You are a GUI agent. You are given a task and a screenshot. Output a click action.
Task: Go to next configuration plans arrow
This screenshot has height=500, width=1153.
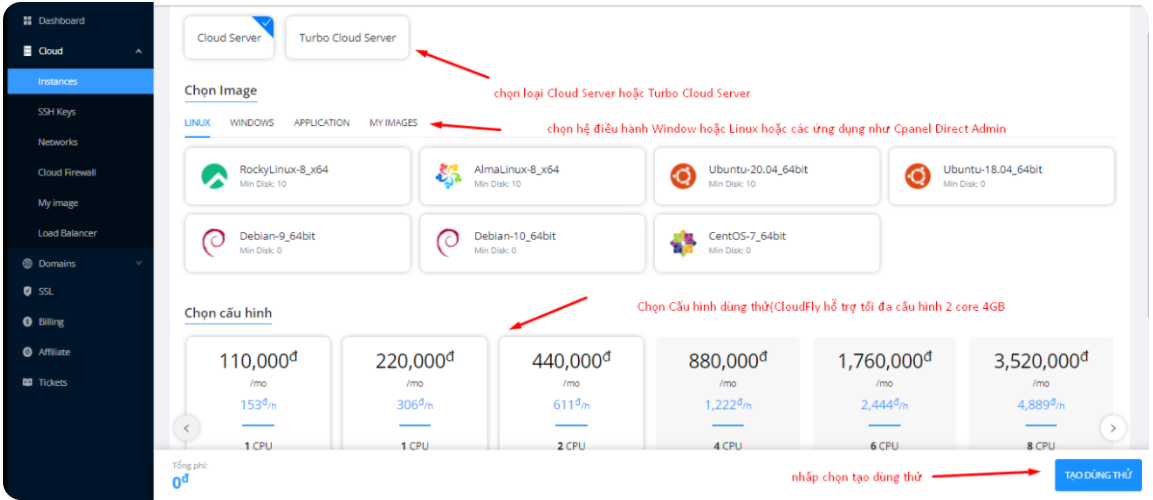point(1113,427)
